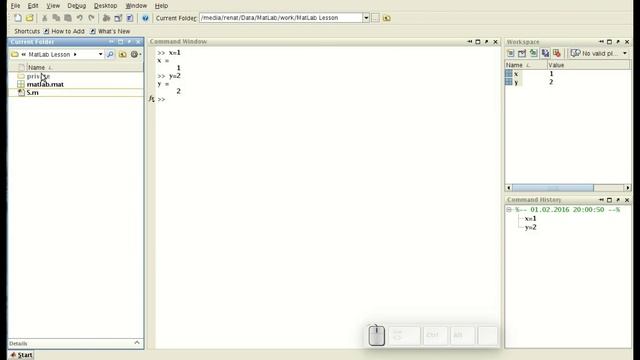Sort Current Folder by Name column header
640x360 pixels.
coord(85,67)
